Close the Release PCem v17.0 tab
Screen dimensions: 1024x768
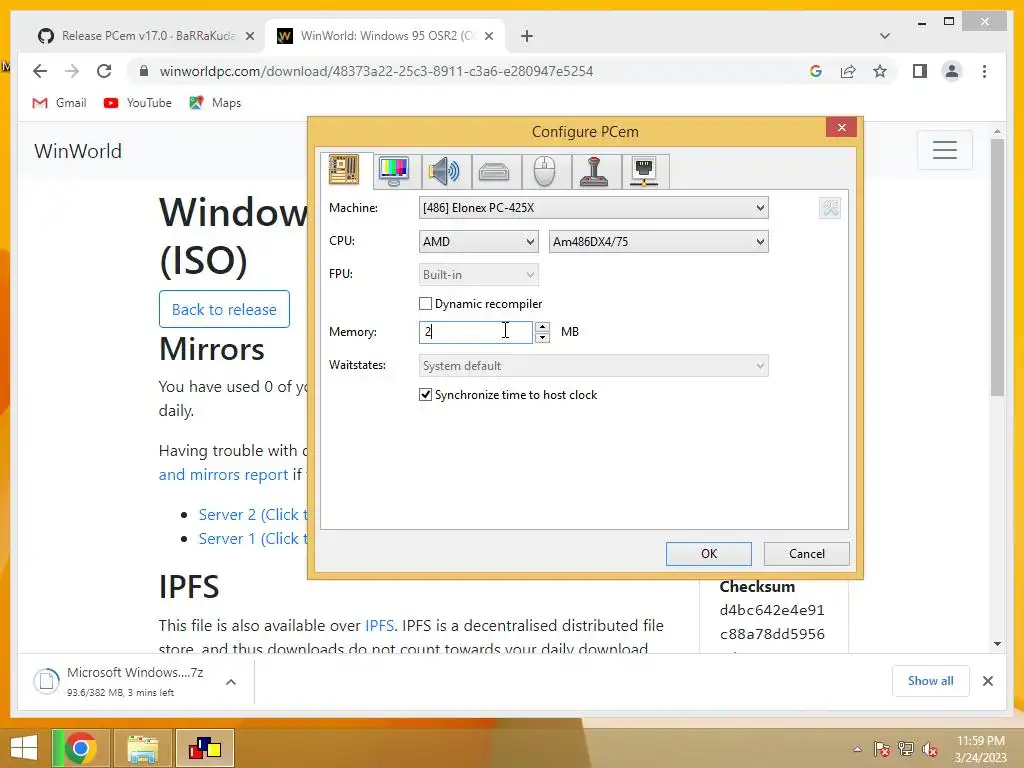click(249, 37)
